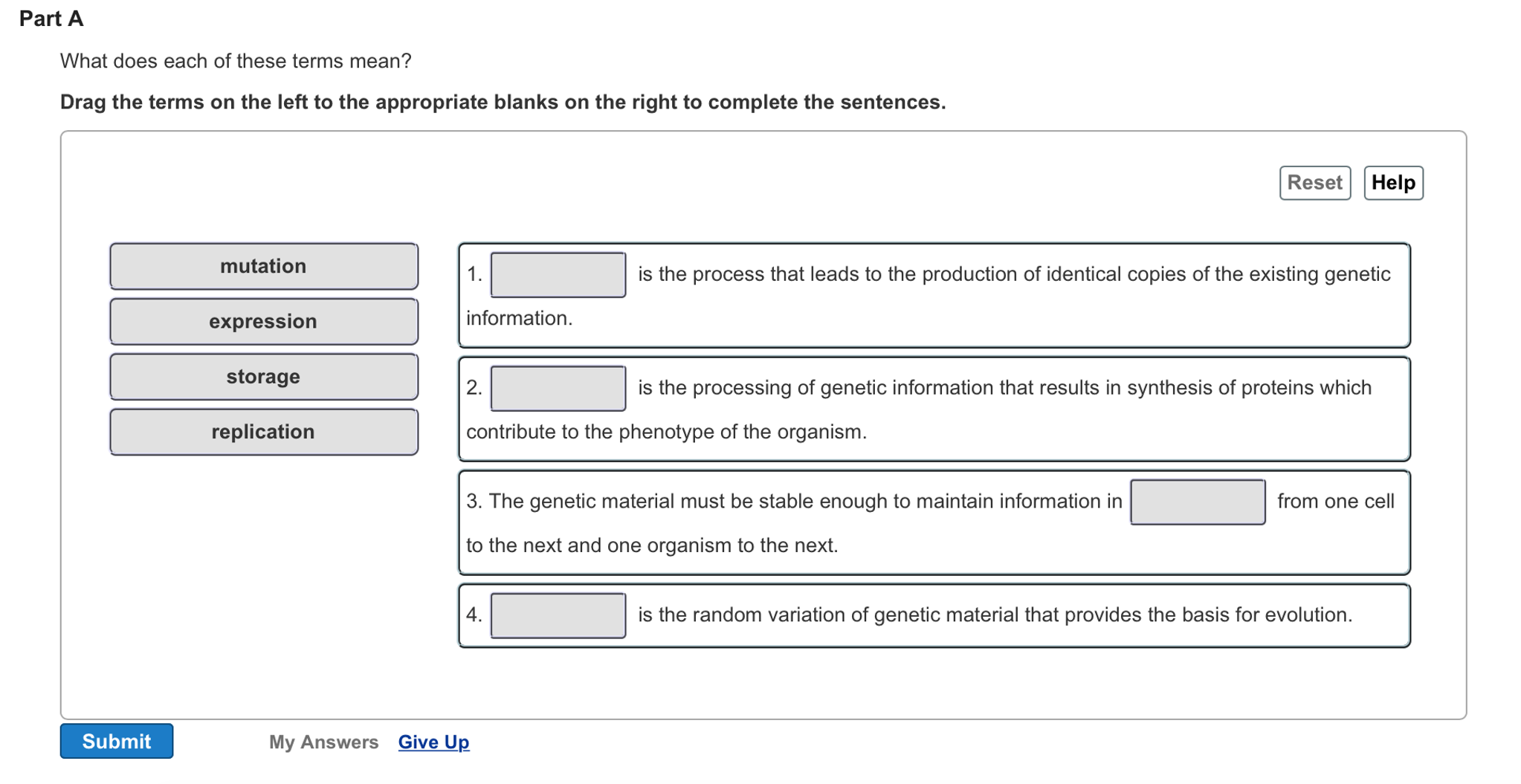Click the Reset button

pyautogui.click(x=1314, y=182)
